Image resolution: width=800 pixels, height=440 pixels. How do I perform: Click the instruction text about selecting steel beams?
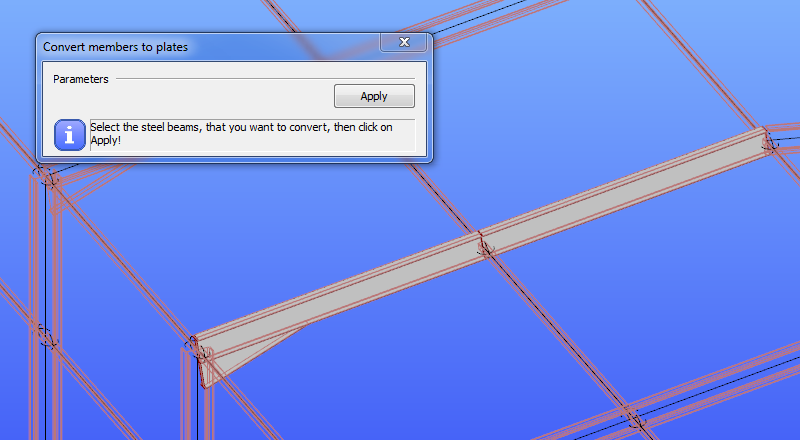[241, 133]
